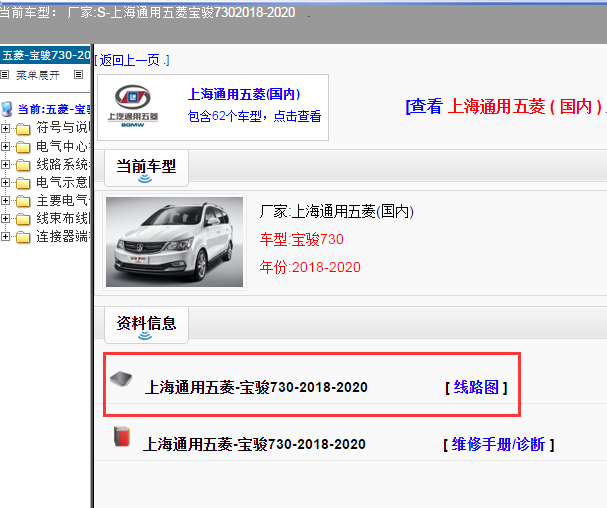The image size is (607, 508).
Task: Click folder icon beside 主要电气
Action: pos(23,201)
